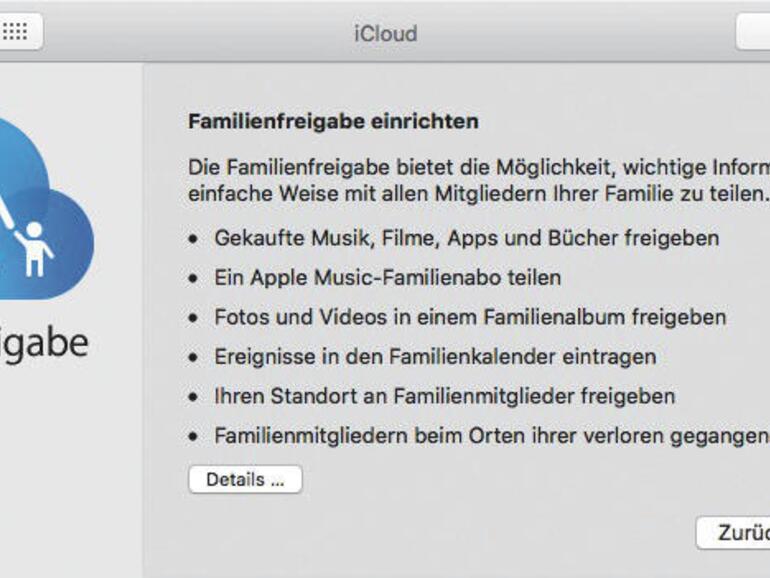Click the Familienmitgliedern beim Orten line

490,436
